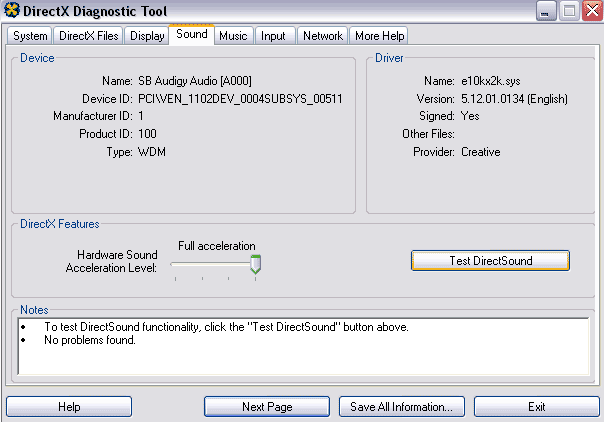Image resolution: width=604 pixels, height=422 pixels.
Task: Click the Hardware Sound Acceleration slider thumb
Action: pos(255,264)
